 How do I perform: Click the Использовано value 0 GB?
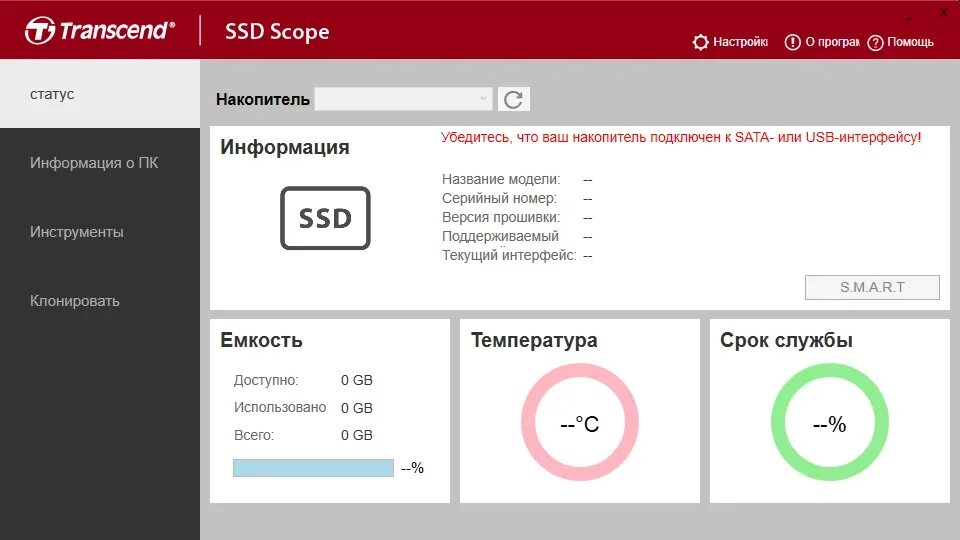coord(357,408)
